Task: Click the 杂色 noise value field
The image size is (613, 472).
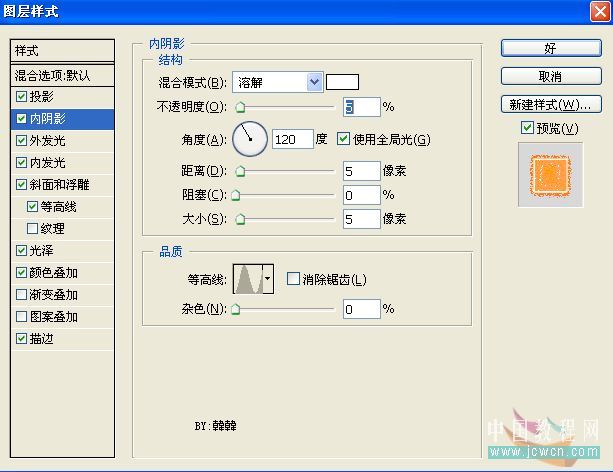Action: point(362,309)
